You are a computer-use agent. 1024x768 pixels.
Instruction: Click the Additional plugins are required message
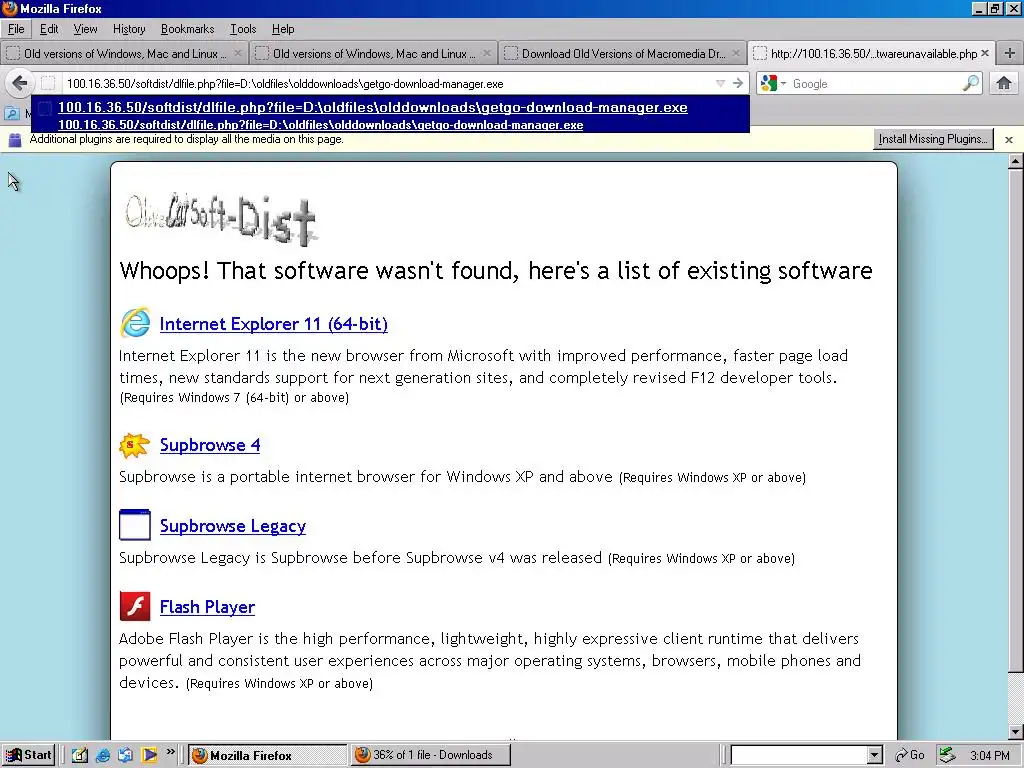[x=186, y=139]
